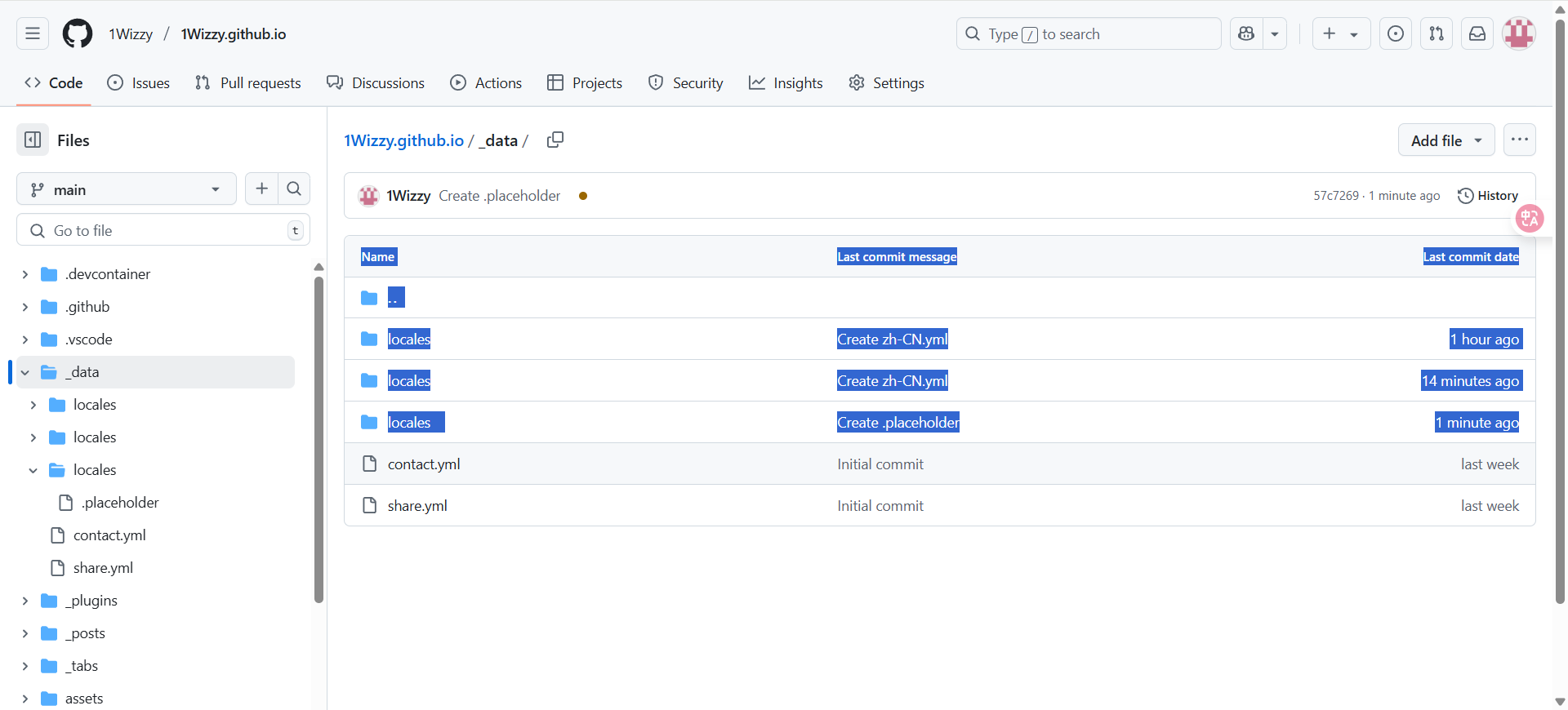
Task: Open the 1Wizzy commit author link
Action: pyautogui.click(x=408, y=196)
